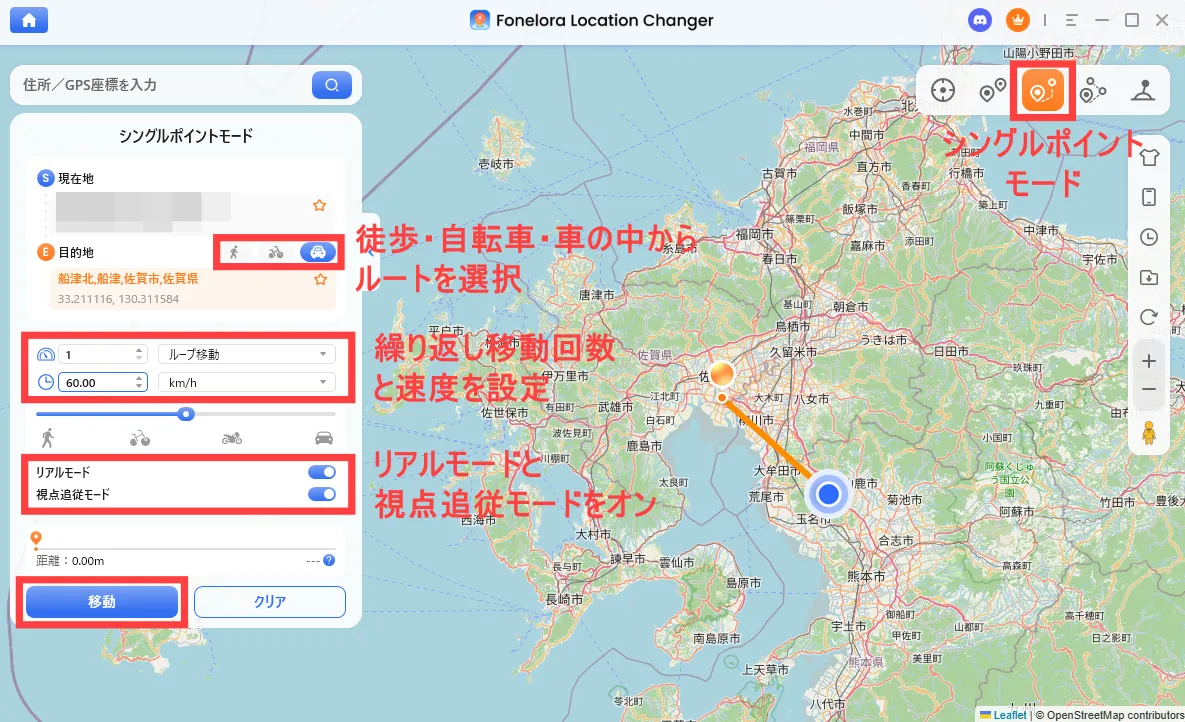1185x722 pixels.
Task: Open the ループ移動 dropdown
Action: pyautogui.click(x=246, y=355)
